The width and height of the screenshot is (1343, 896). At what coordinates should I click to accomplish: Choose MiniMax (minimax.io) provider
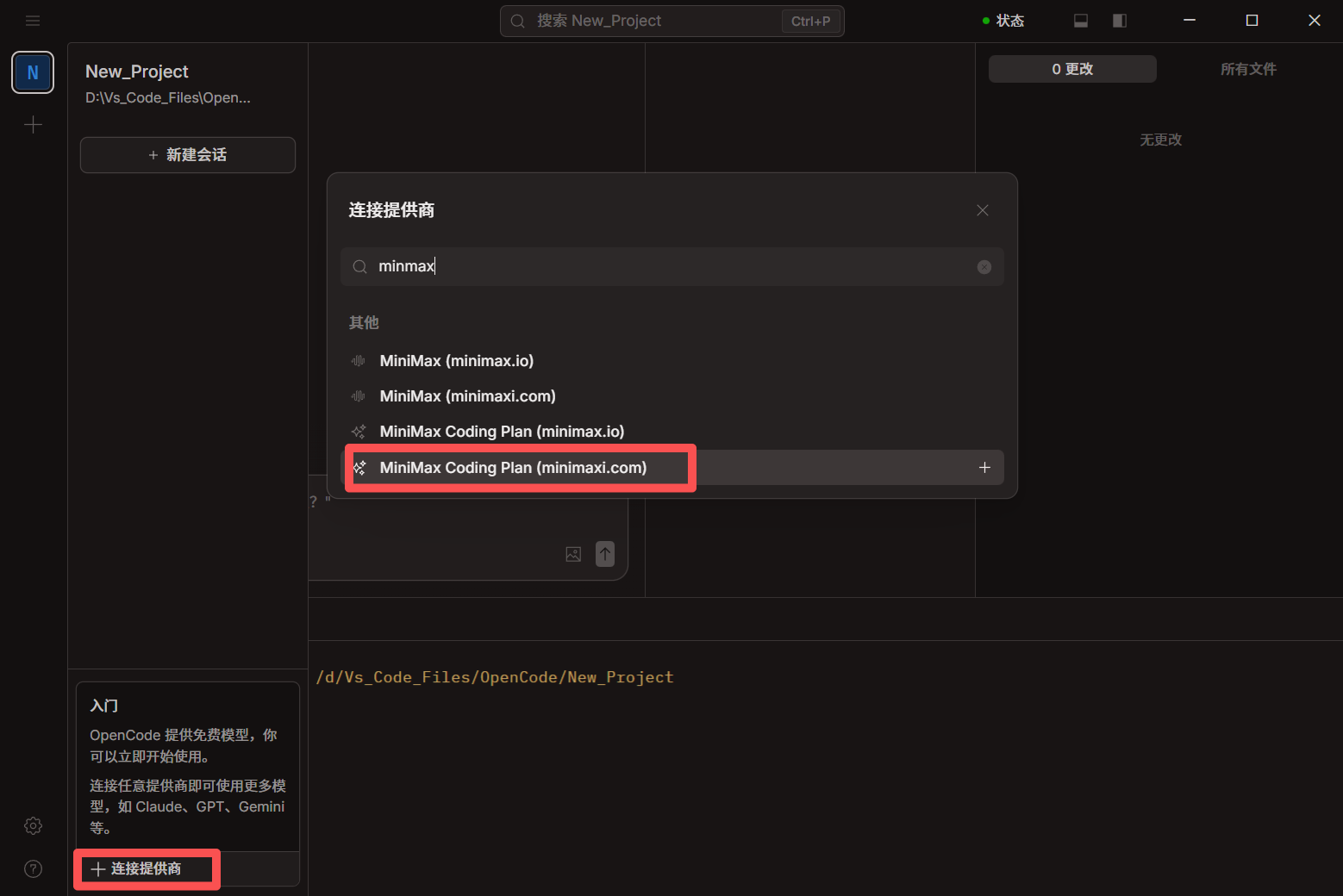click(x=672, y=361)
